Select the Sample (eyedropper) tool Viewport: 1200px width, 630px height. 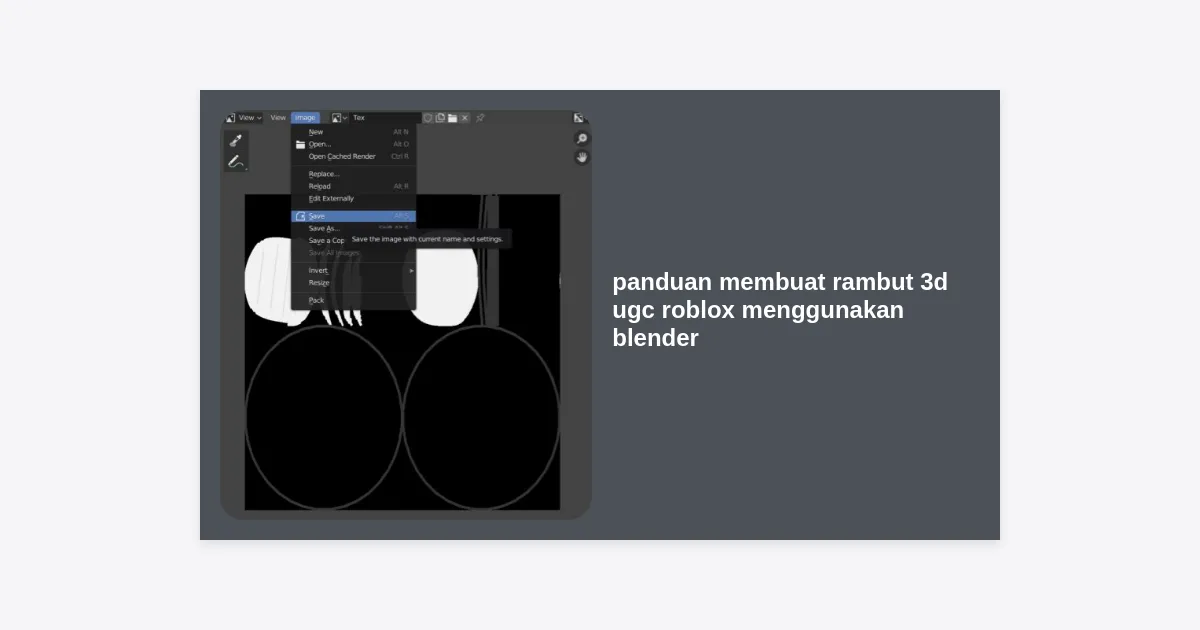click(x=236, y=140)
